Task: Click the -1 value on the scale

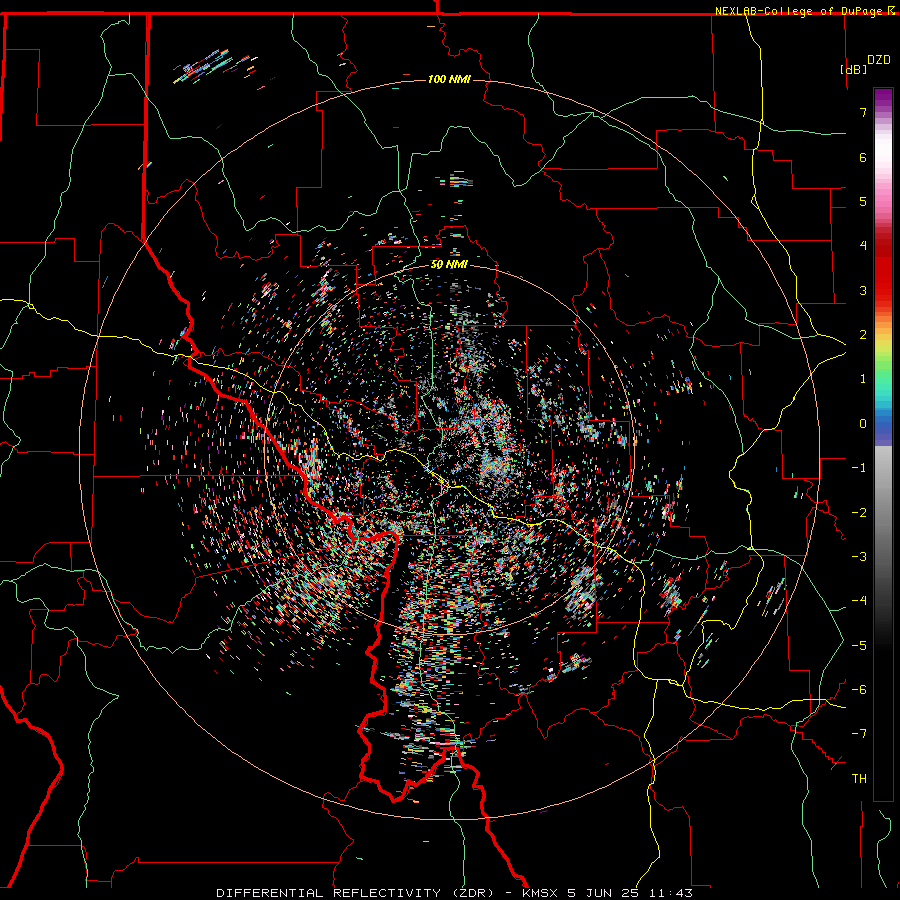Action: [x=859, y=468]
